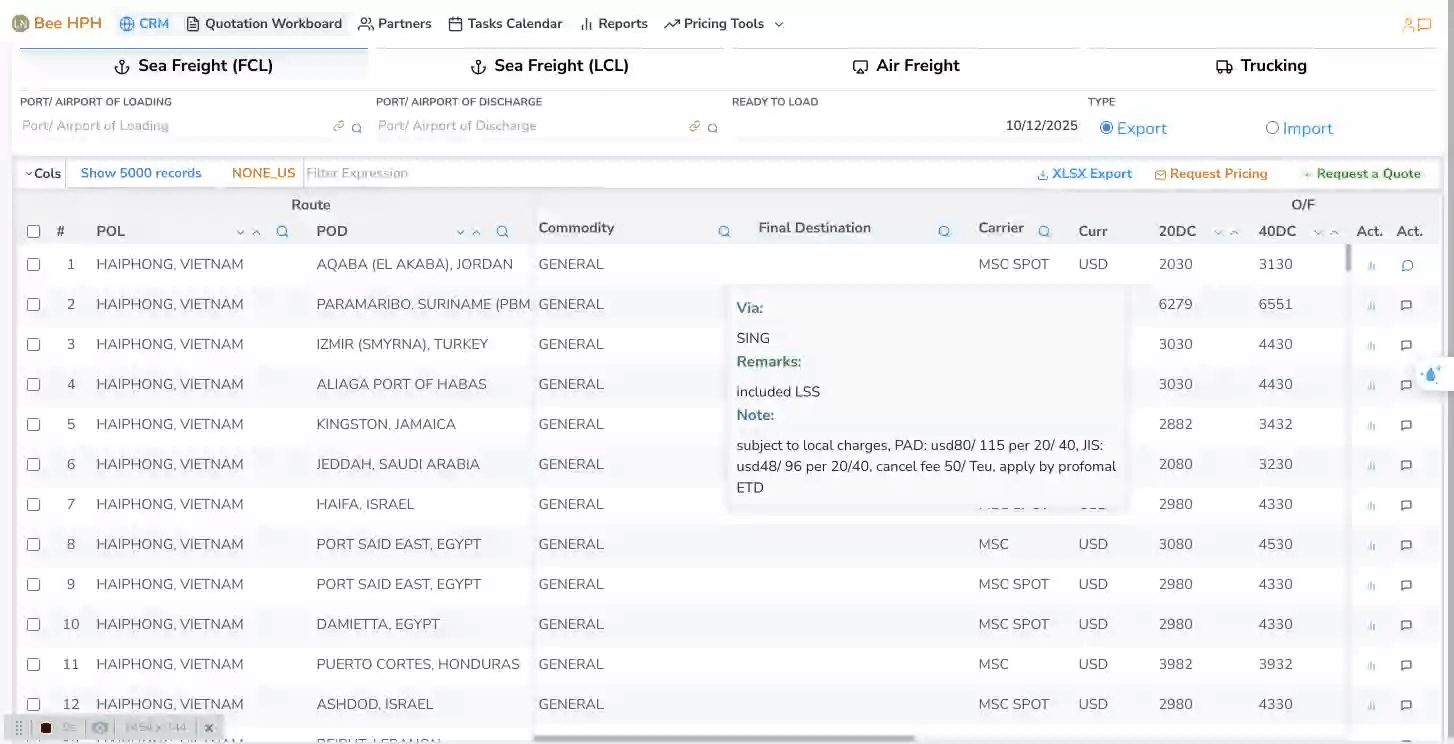The image size is (1454, 744).
Task: Sort POD column descending with down chevron
Action: [460, 232]
